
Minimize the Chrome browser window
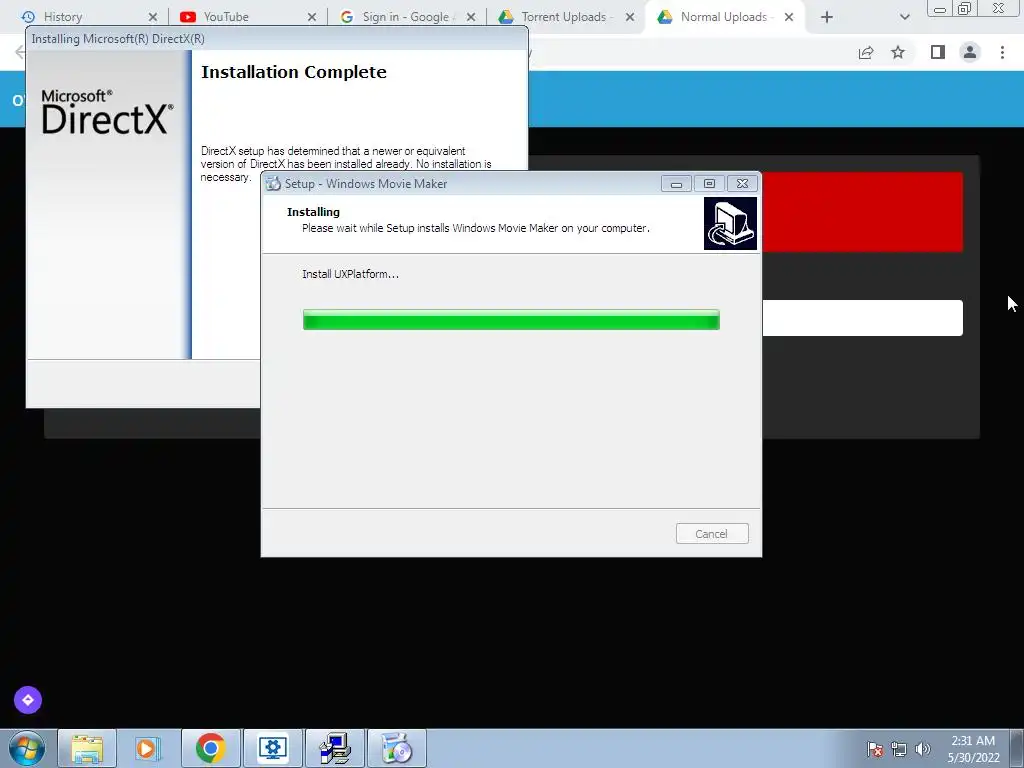pyautogui.click(x=939, y=9)
